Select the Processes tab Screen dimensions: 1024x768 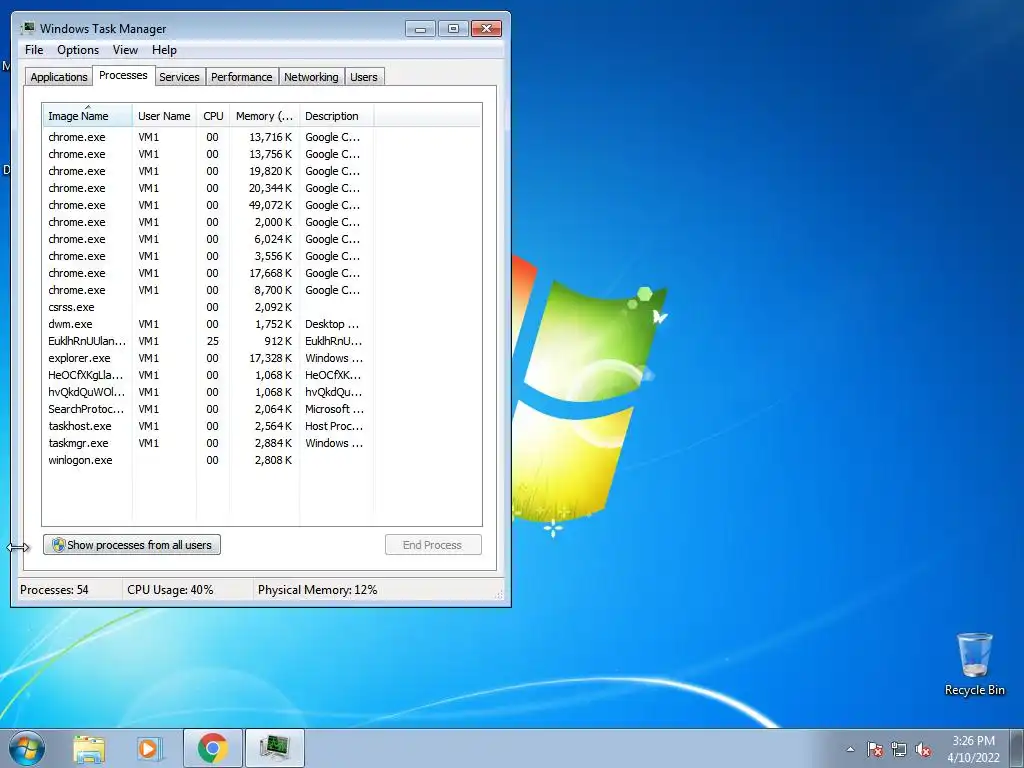[123, 75]
